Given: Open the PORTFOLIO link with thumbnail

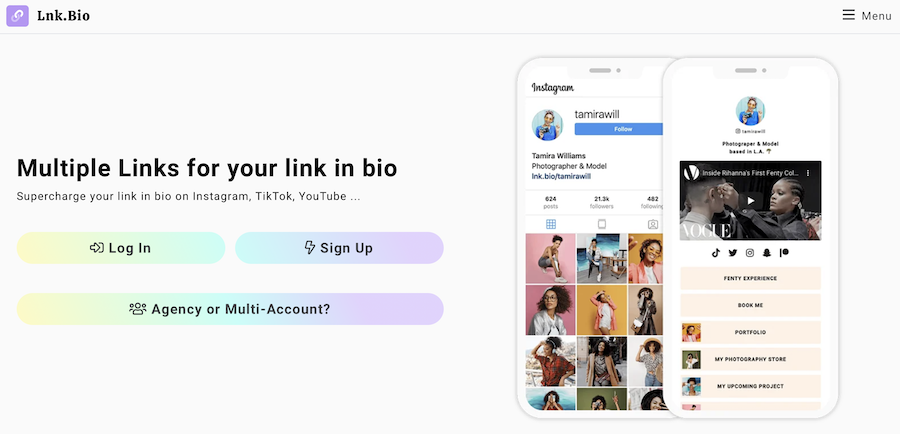Looking at the screenshot, I should pos(750,332).
